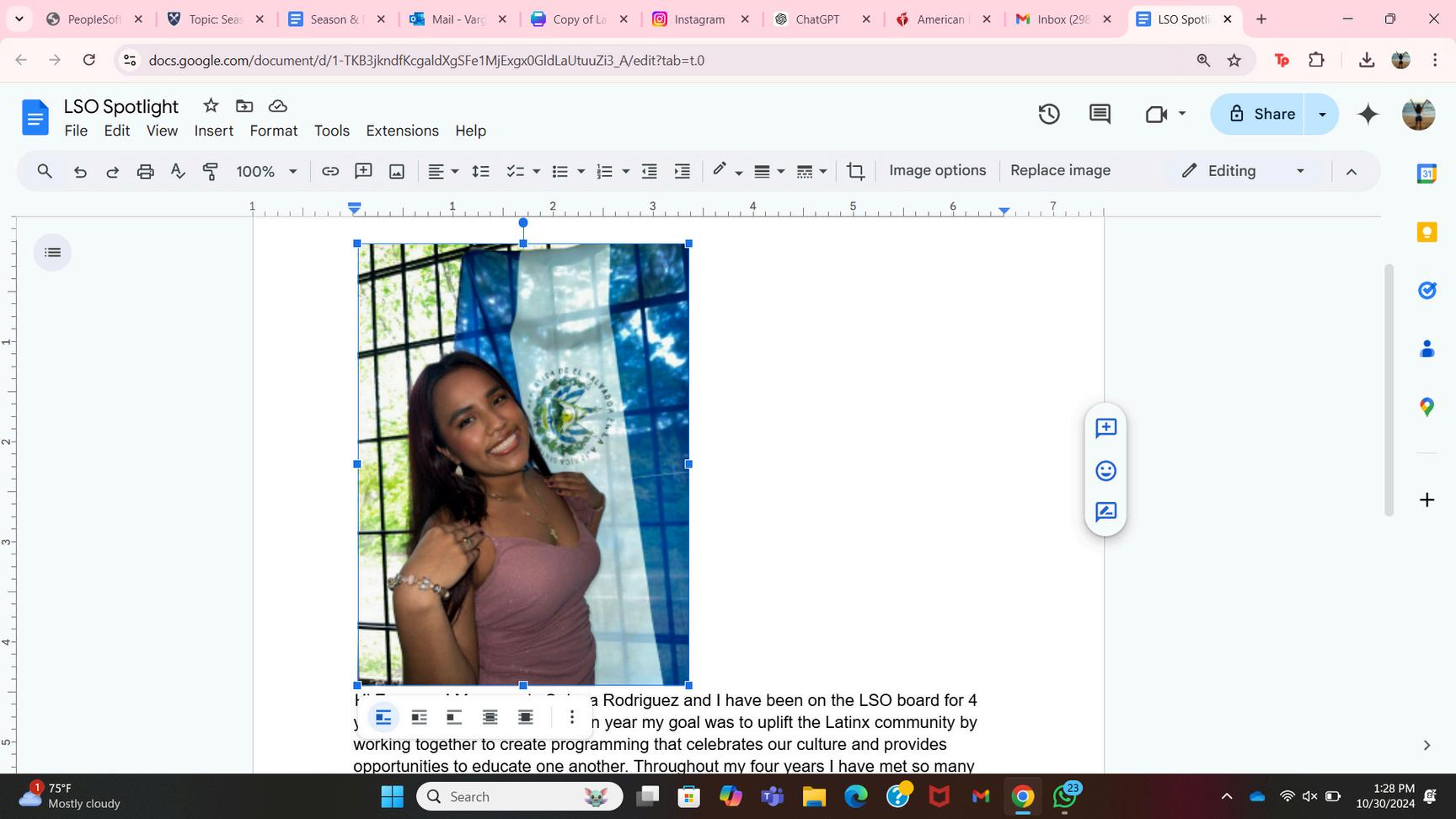The height and width of the screenshot is (819, 1456).
Task: Place the image Behind text
Action: pyautogui.click(x=490, y=717)
